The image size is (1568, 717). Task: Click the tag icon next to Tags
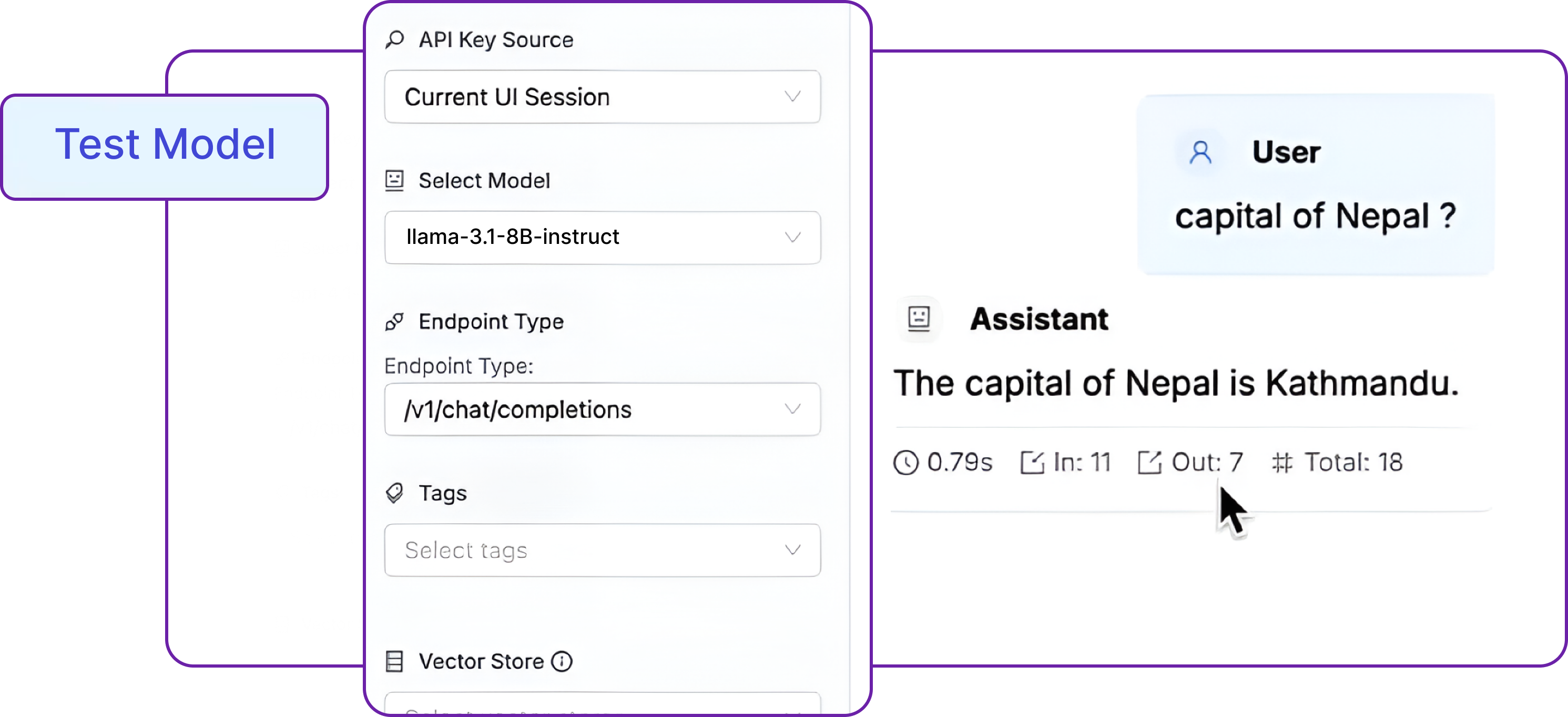pyautogui.click(x=395, y=493)
